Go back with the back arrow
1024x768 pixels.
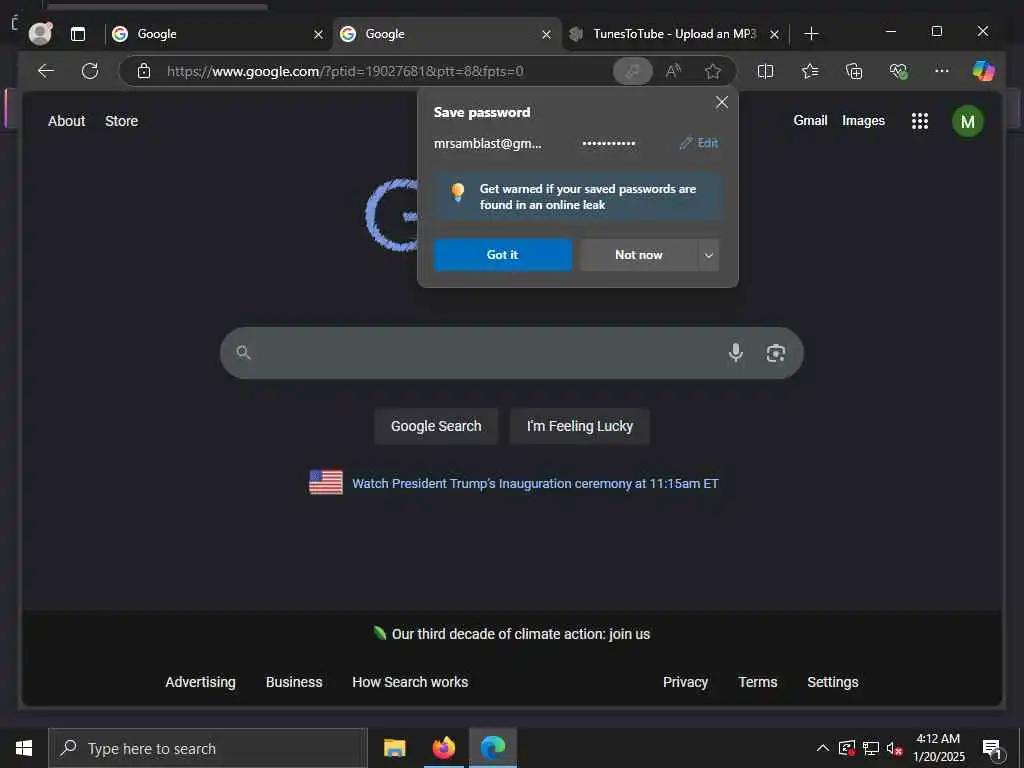pos(46,71)
